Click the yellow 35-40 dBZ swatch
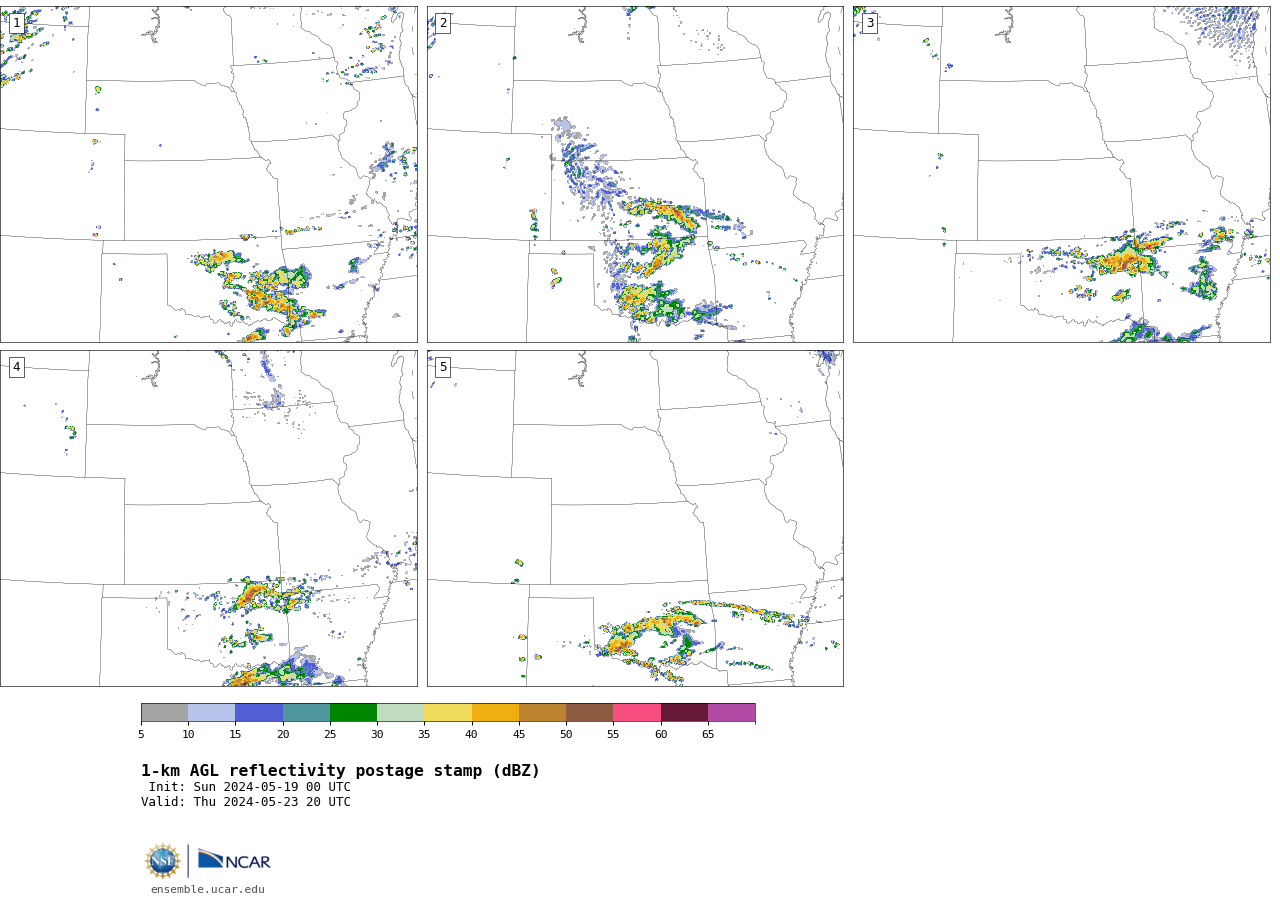 [x=448, y=712]
